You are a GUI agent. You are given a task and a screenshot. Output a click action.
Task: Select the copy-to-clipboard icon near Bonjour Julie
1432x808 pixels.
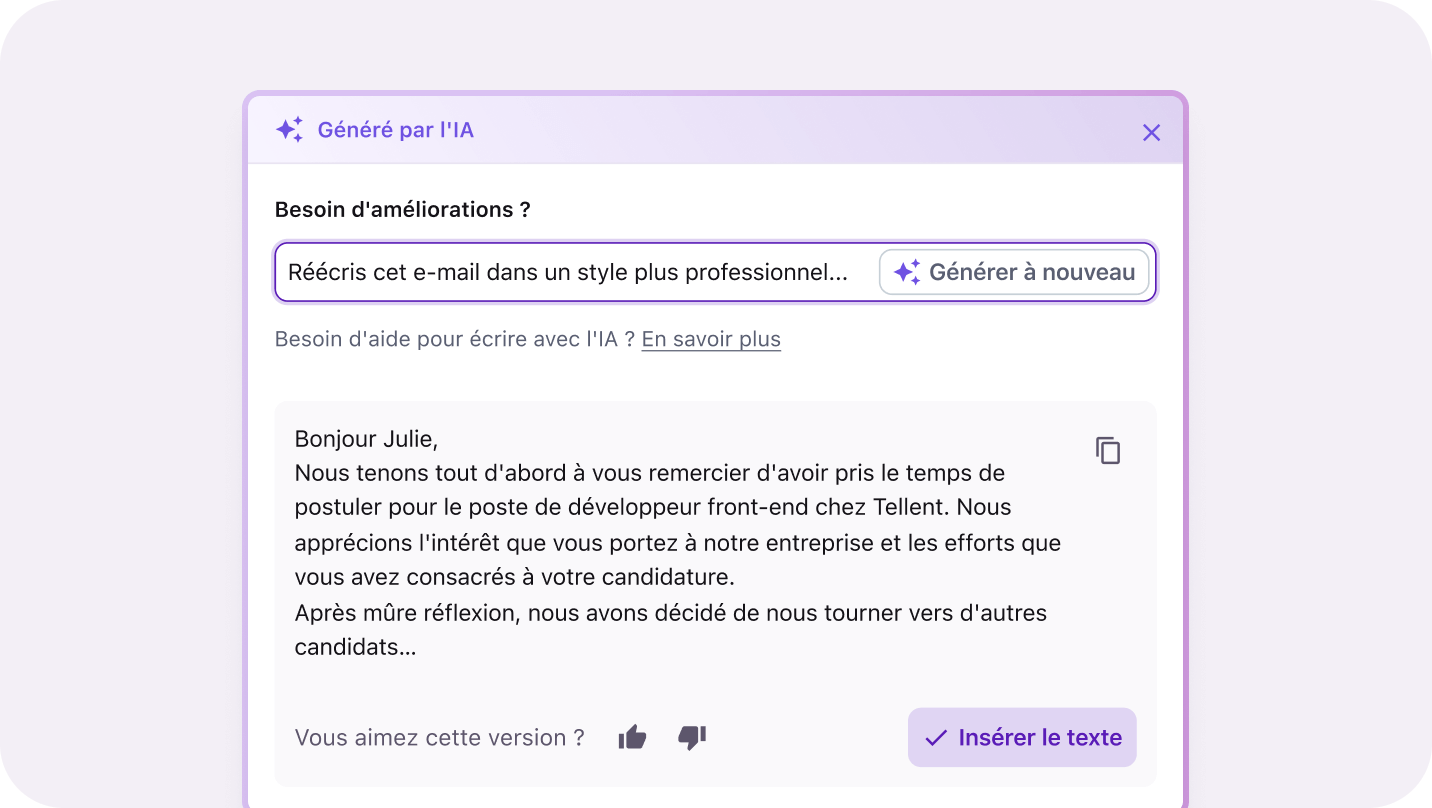click(1107, 451)
